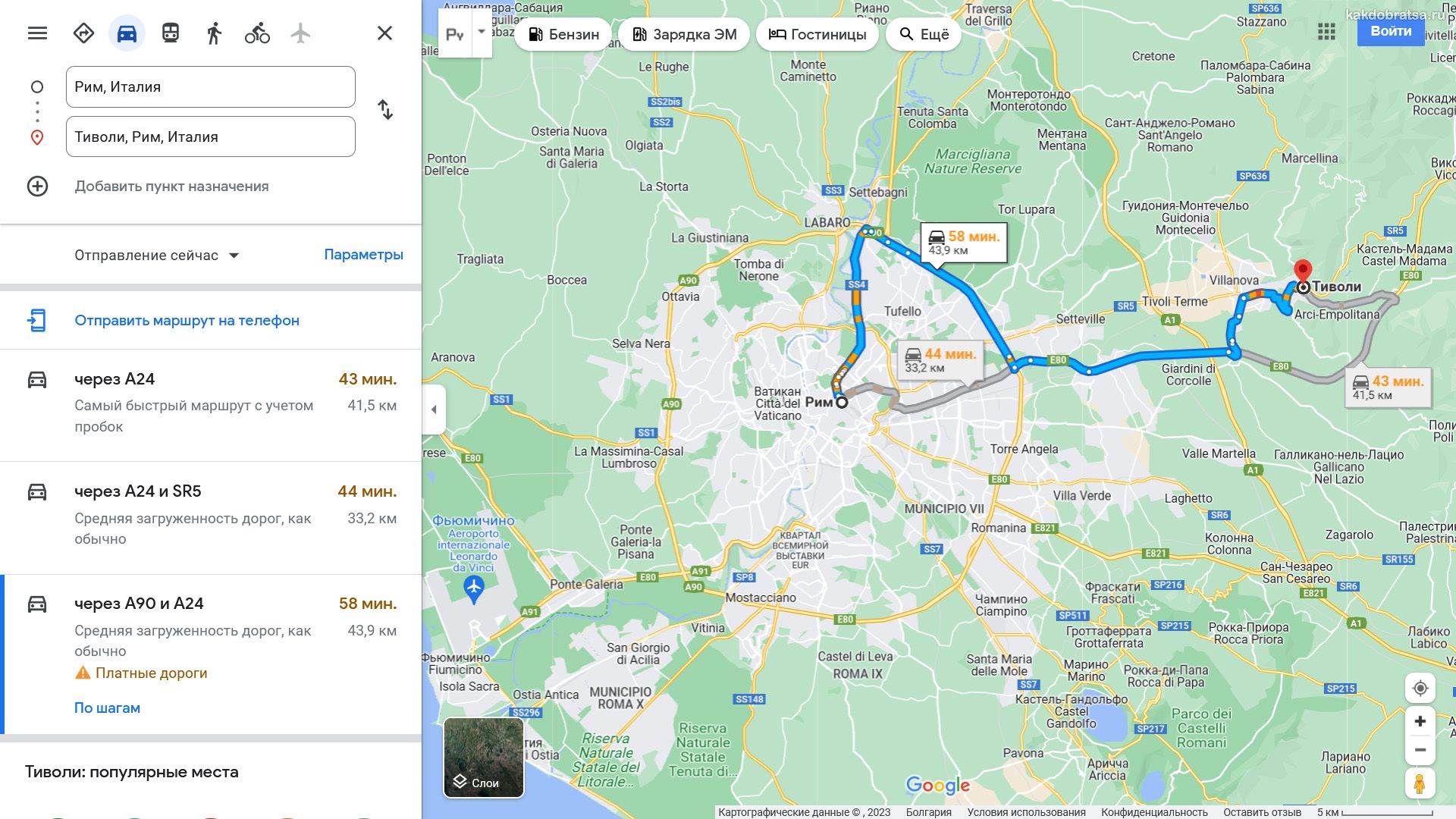1456x819 pixels.
Task: Click the add destination plus icon
Action: pos(37,187)
